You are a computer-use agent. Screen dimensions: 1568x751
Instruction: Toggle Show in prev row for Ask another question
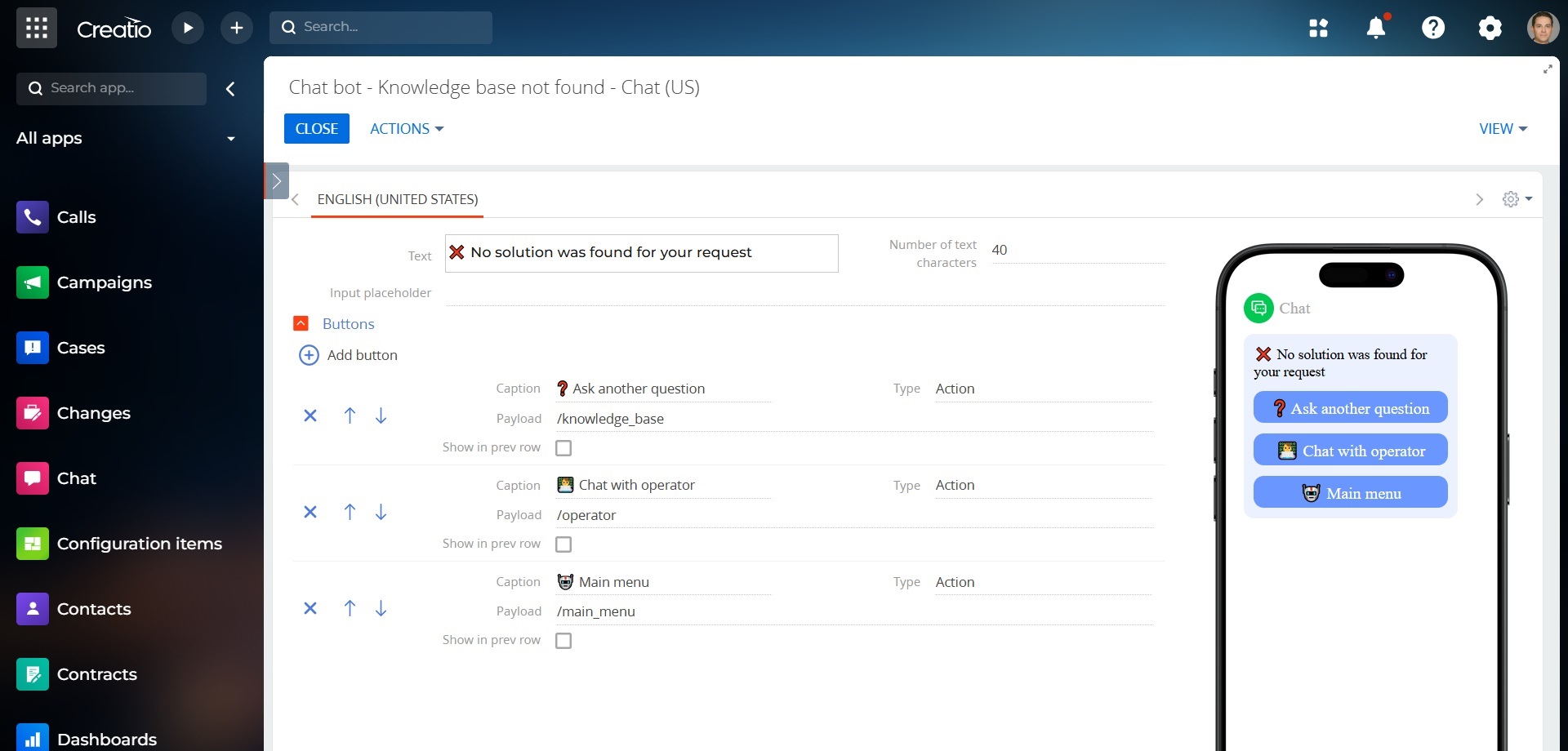click(x=563, y=448)
